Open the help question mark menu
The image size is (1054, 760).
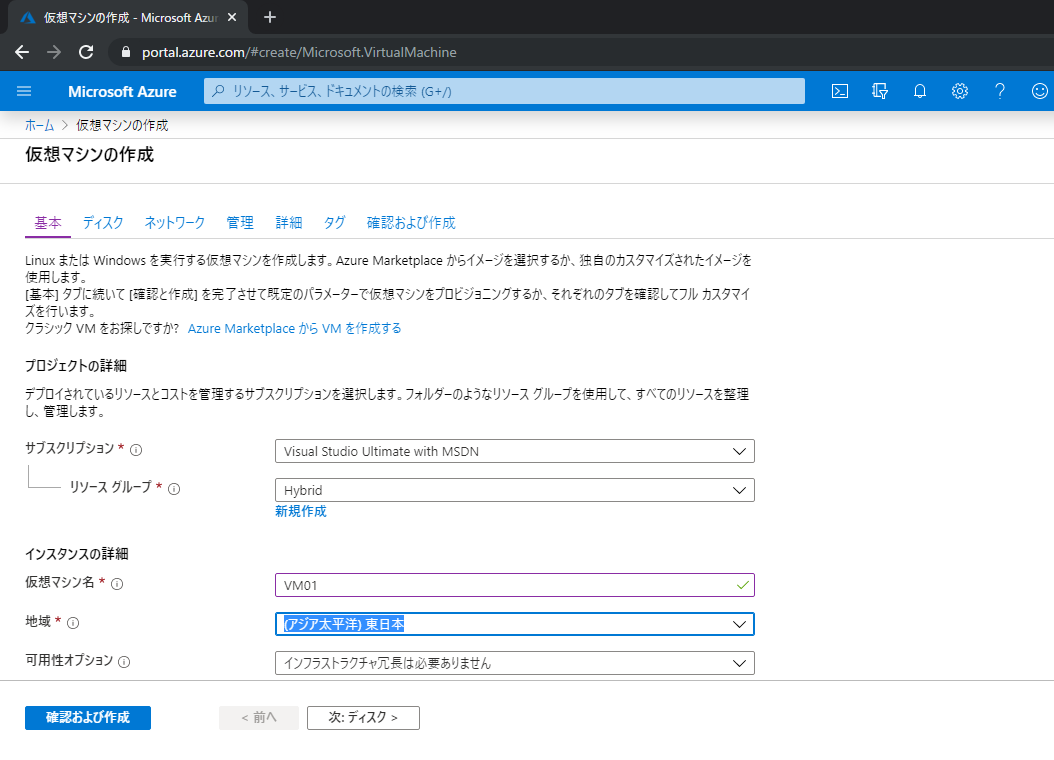point(1000,91)
